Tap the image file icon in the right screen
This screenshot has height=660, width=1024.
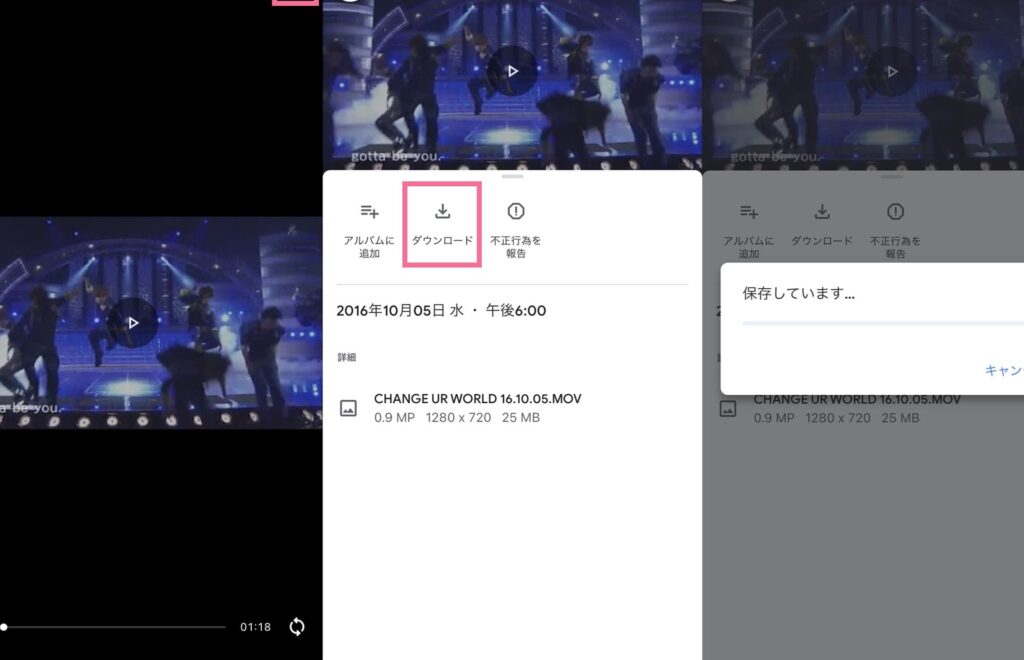[729, 408]
